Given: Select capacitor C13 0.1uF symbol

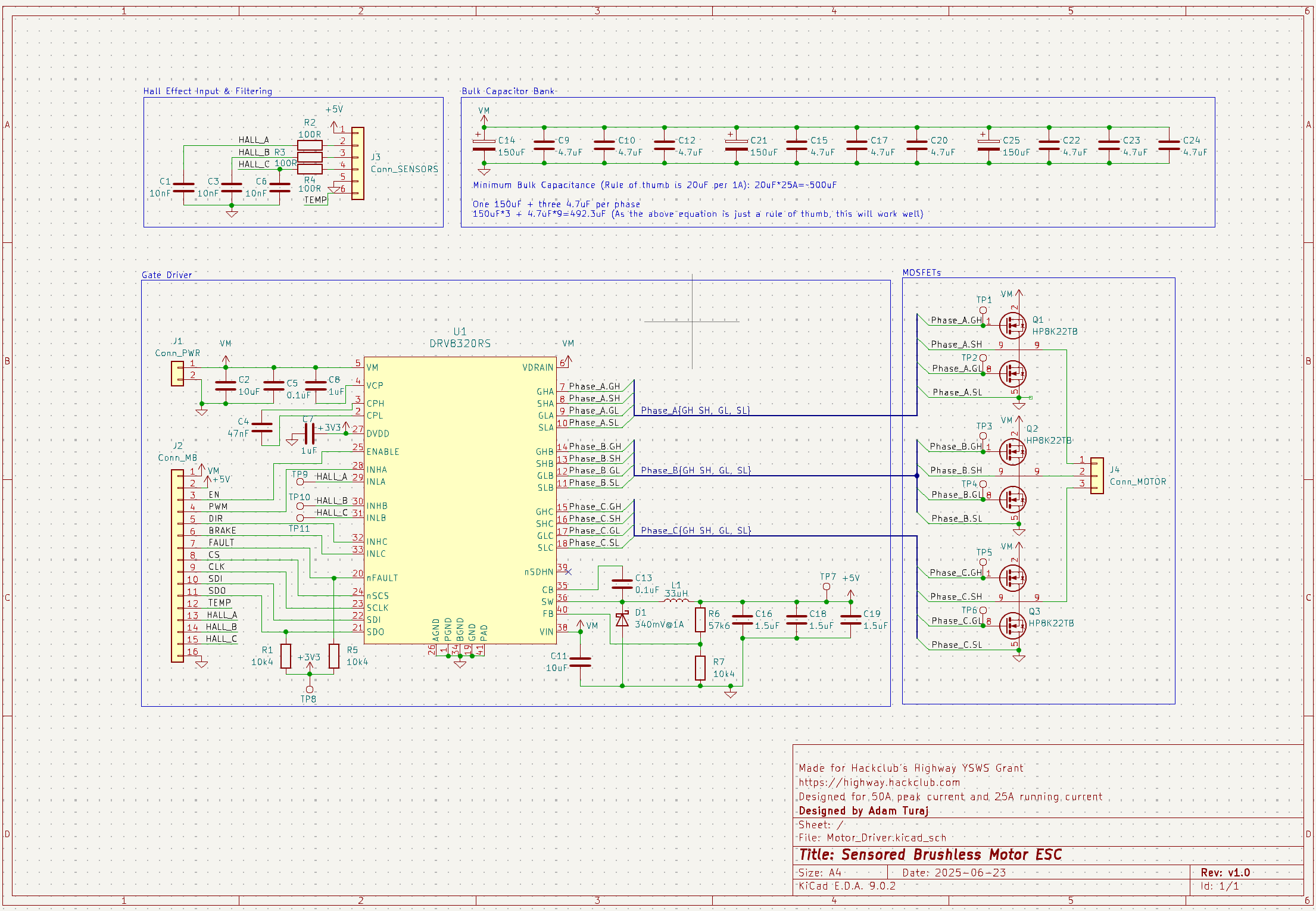Looking at the screenshot, I should click(x=622, y=584).
